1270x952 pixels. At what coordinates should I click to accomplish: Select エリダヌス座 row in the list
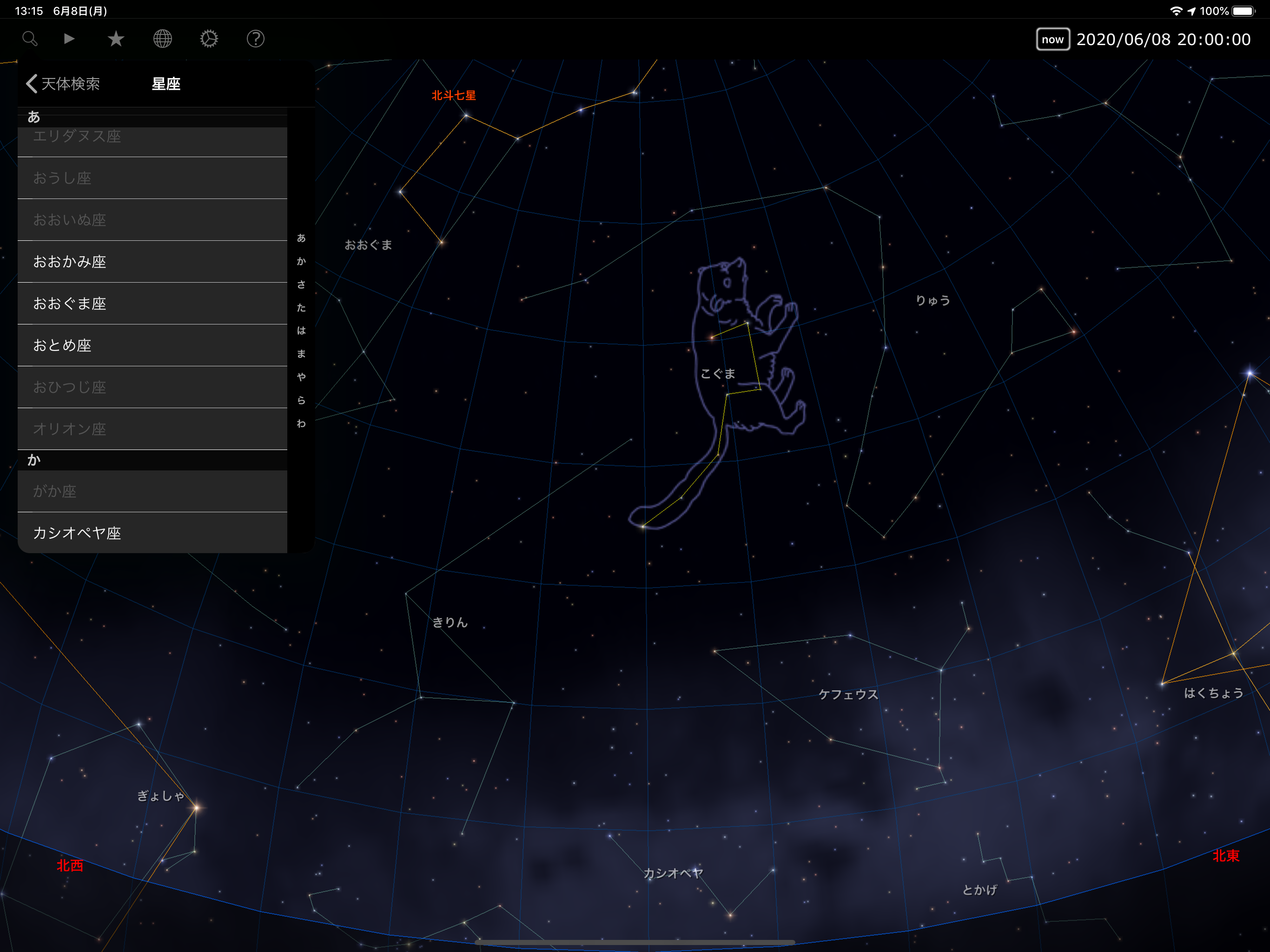click(152, 142)
